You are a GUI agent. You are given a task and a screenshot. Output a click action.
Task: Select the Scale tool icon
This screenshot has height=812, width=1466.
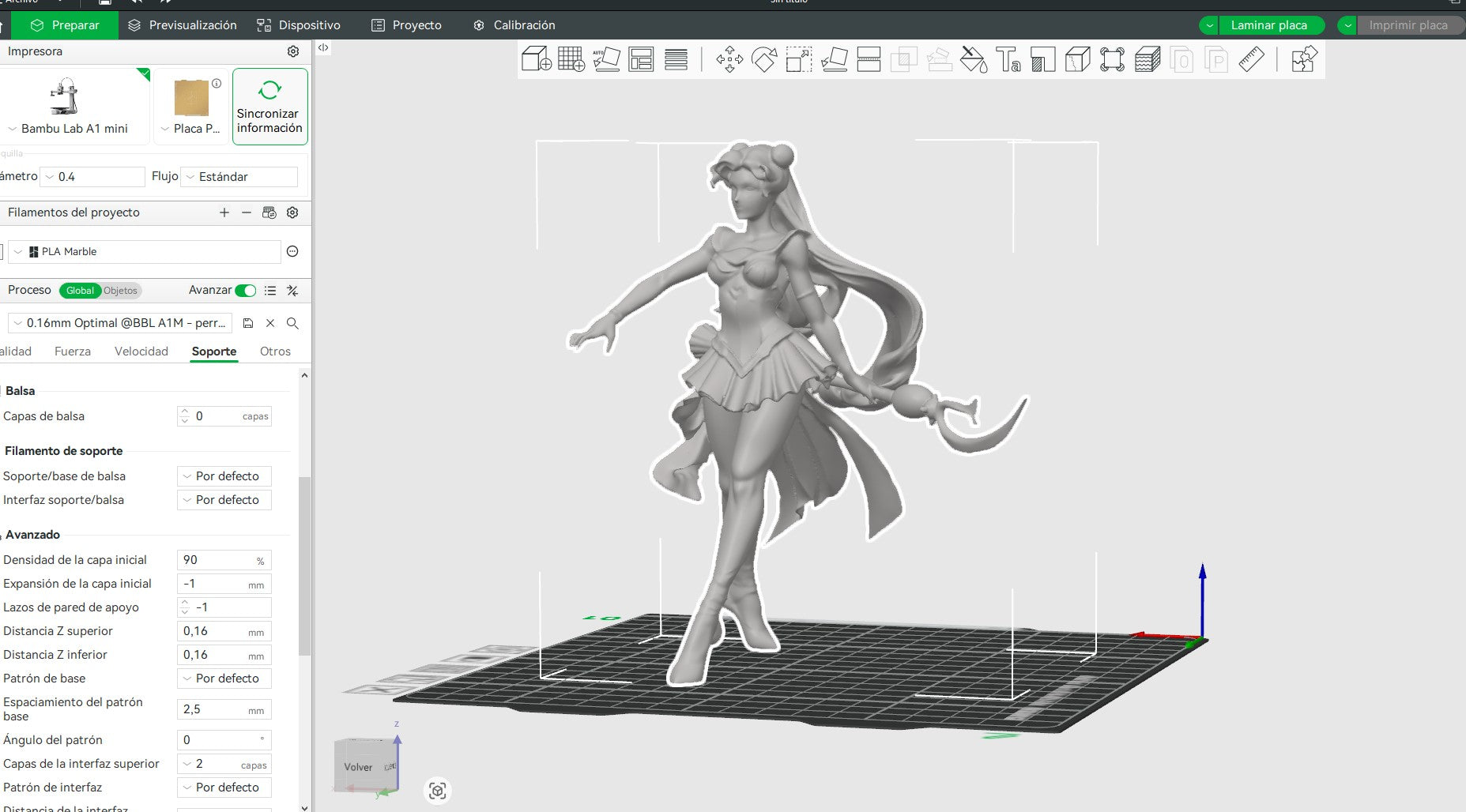tap(799, 59)
